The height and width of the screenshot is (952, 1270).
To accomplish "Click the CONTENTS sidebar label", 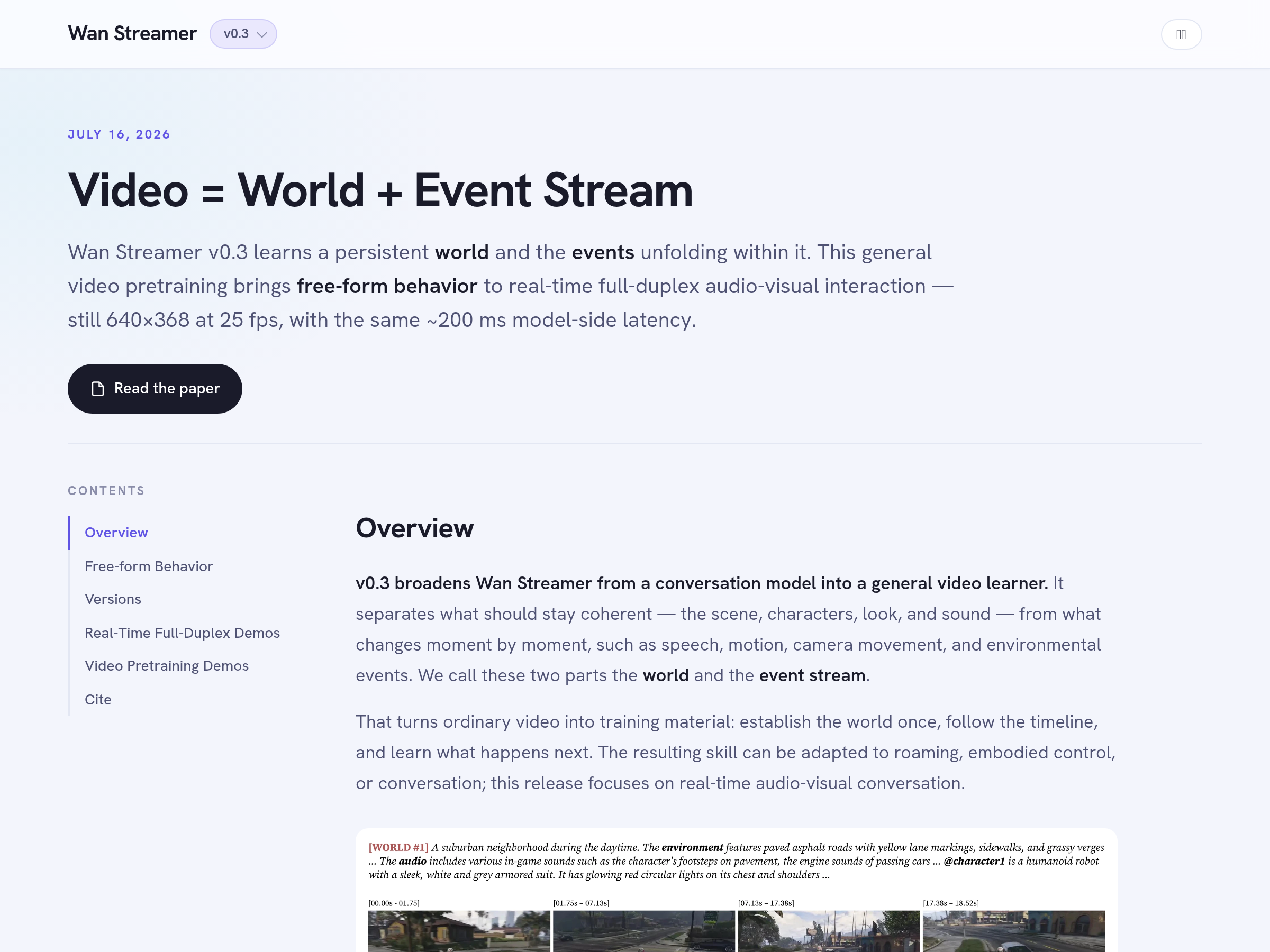I will 106,491.
